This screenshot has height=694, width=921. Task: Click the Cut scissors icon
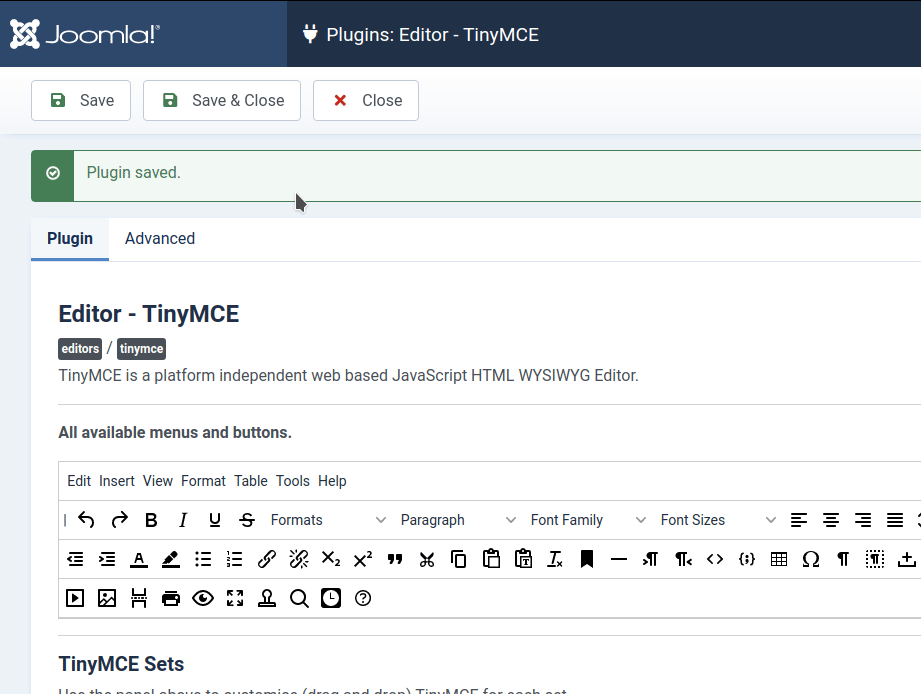[427, 560]
